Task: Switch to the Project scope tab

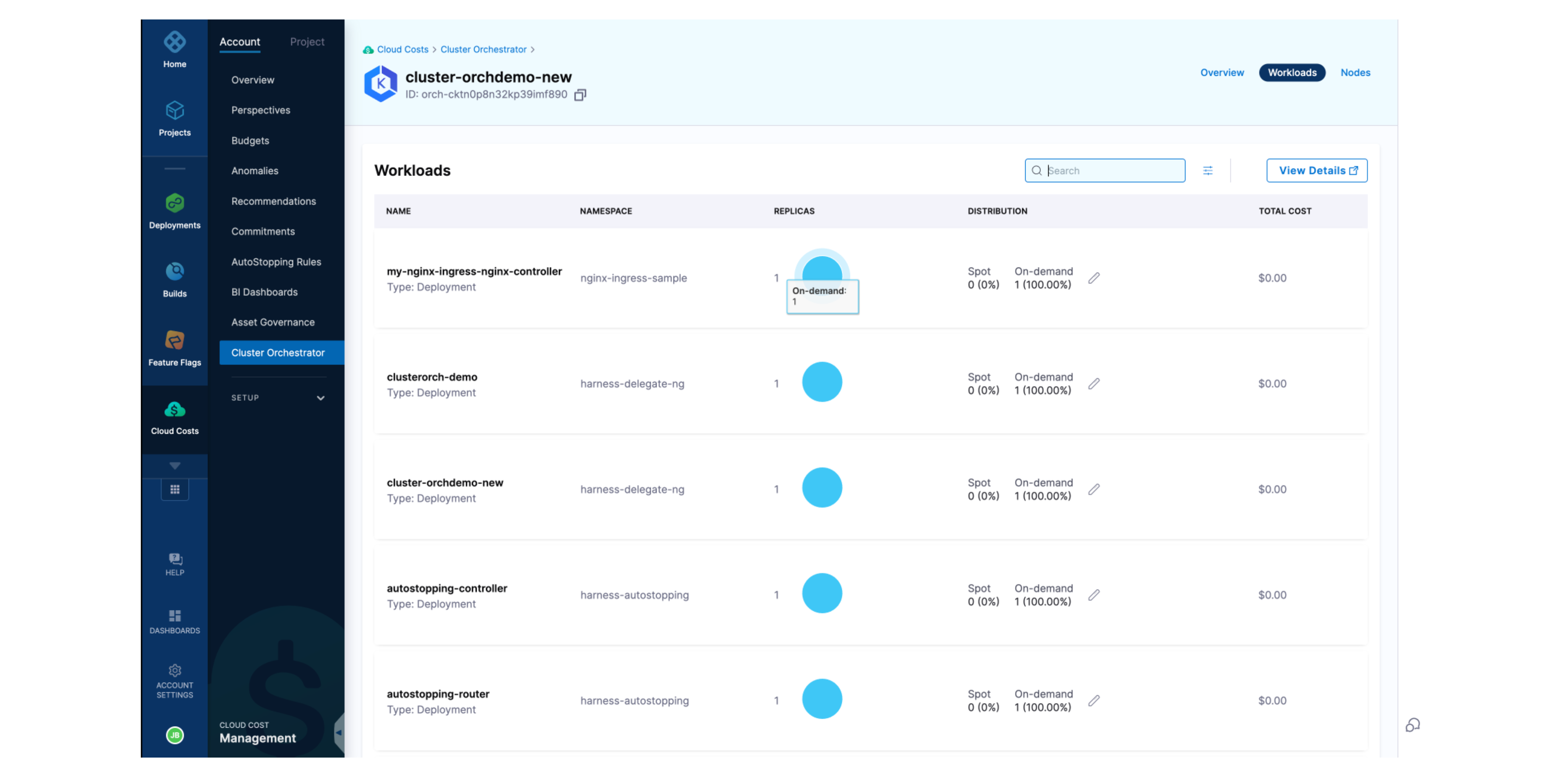Action: (x=307, y=41)
